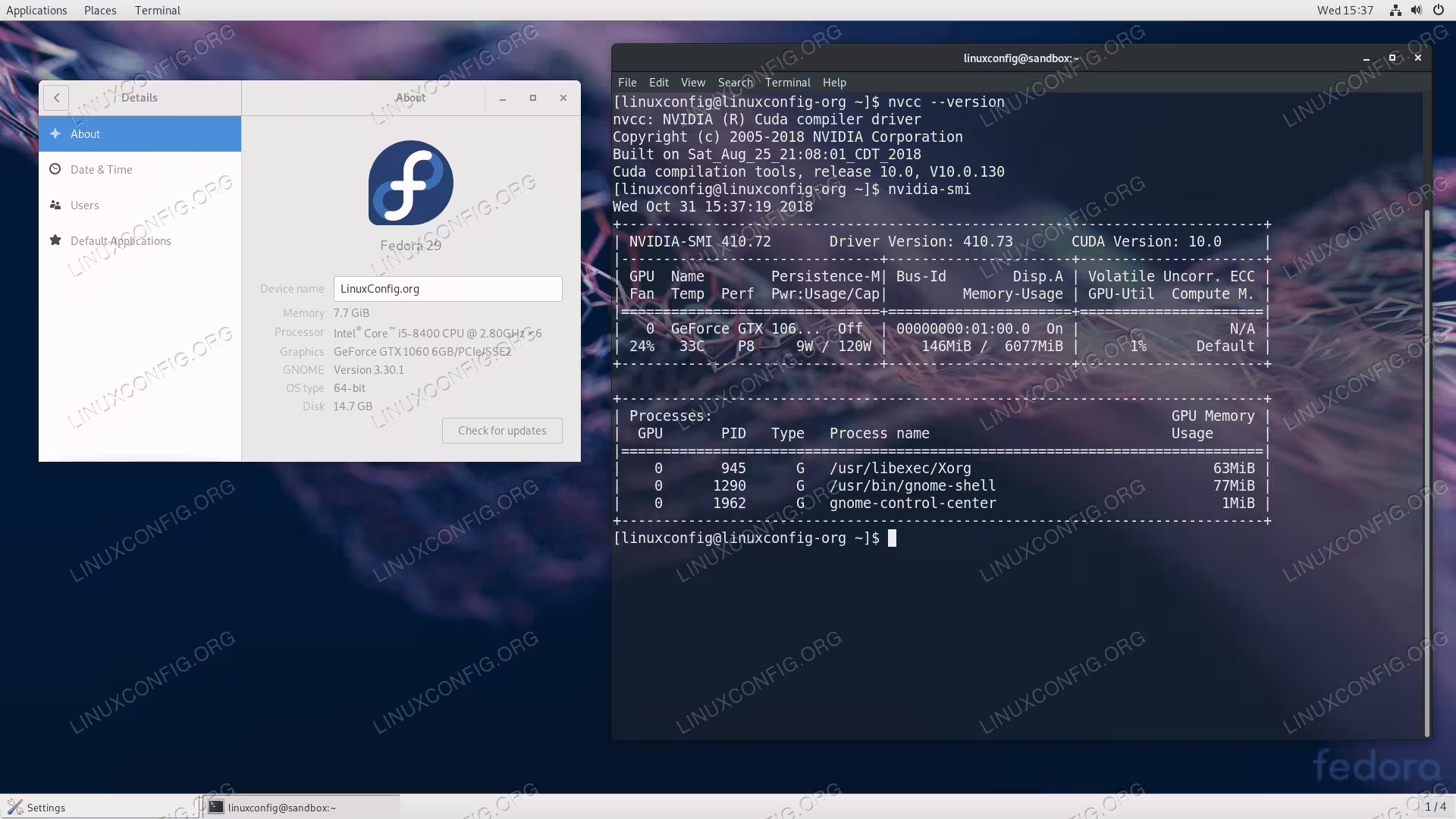Click the About sparkle icon in sidebar
Viewport: 1456px width, 819px height.
55,133
